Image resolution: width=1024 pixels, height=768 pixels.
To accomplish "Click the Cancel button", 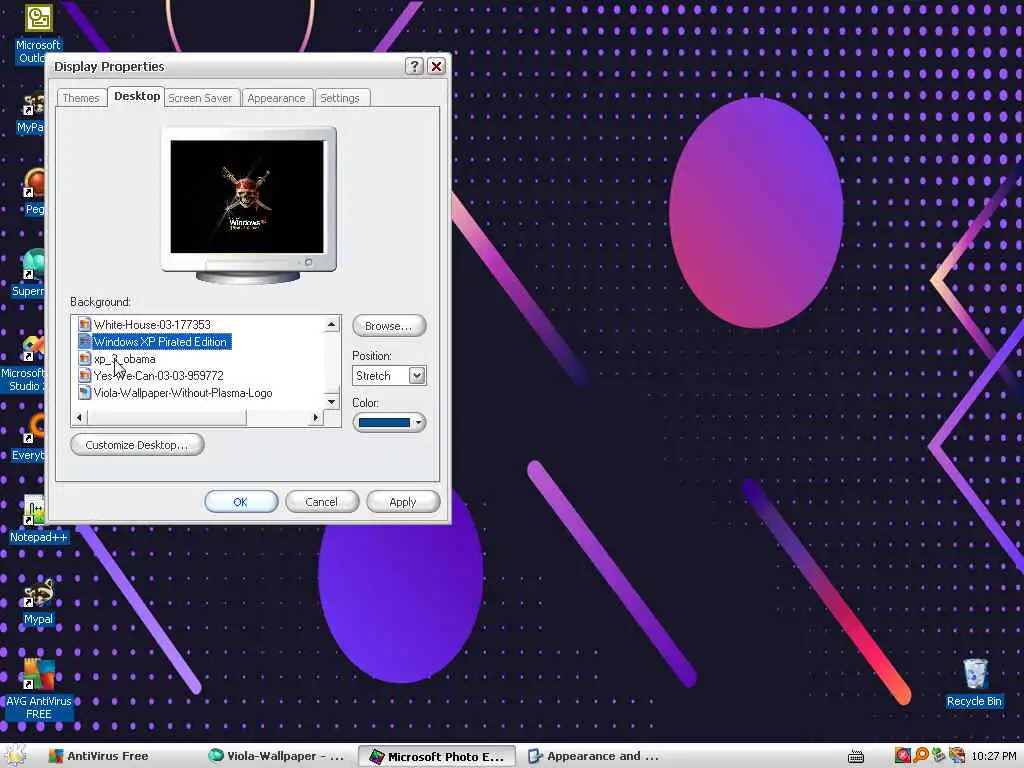I will (321, 502).
